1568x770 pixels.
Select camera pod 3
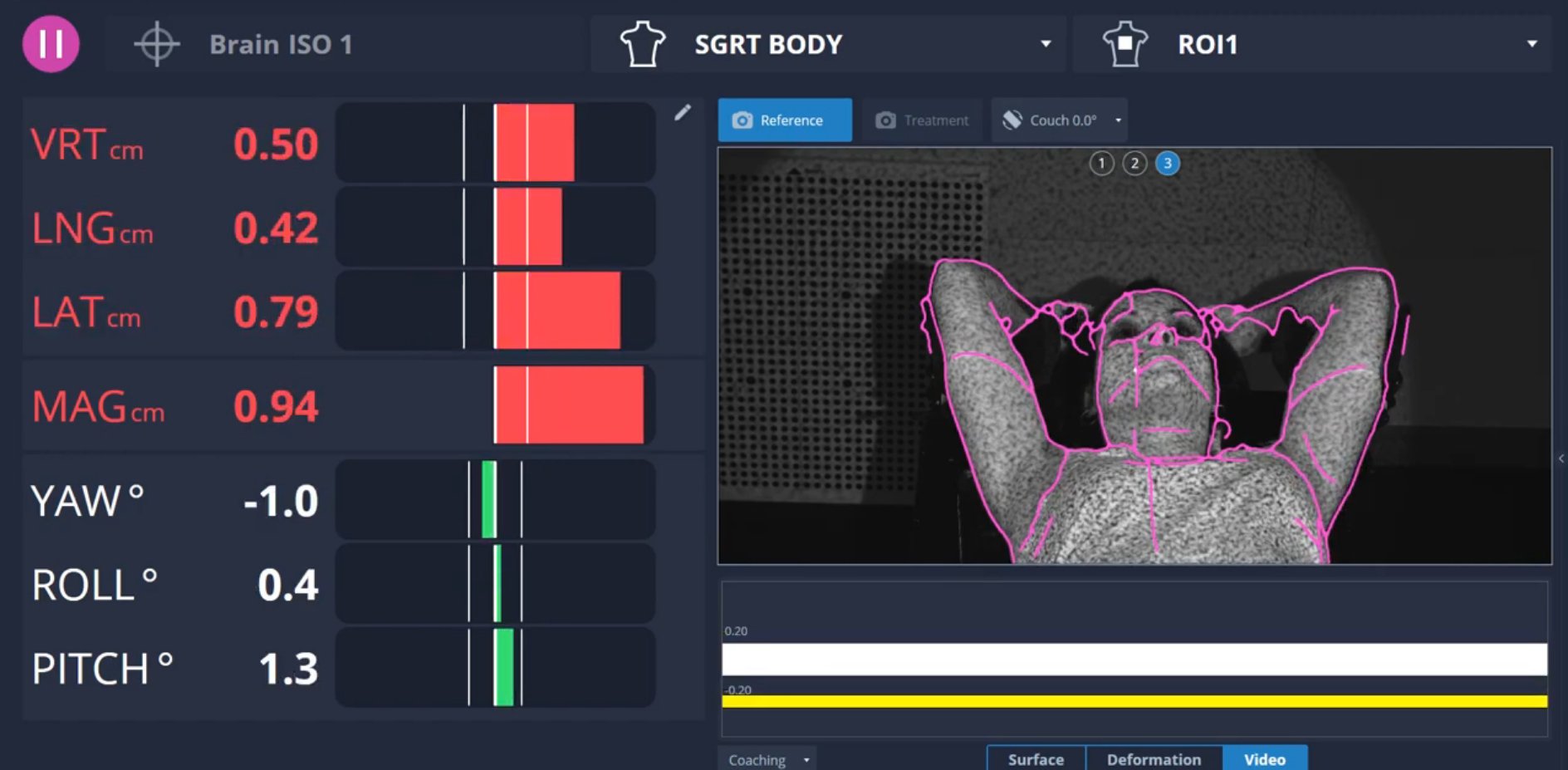click(1168, 164)
